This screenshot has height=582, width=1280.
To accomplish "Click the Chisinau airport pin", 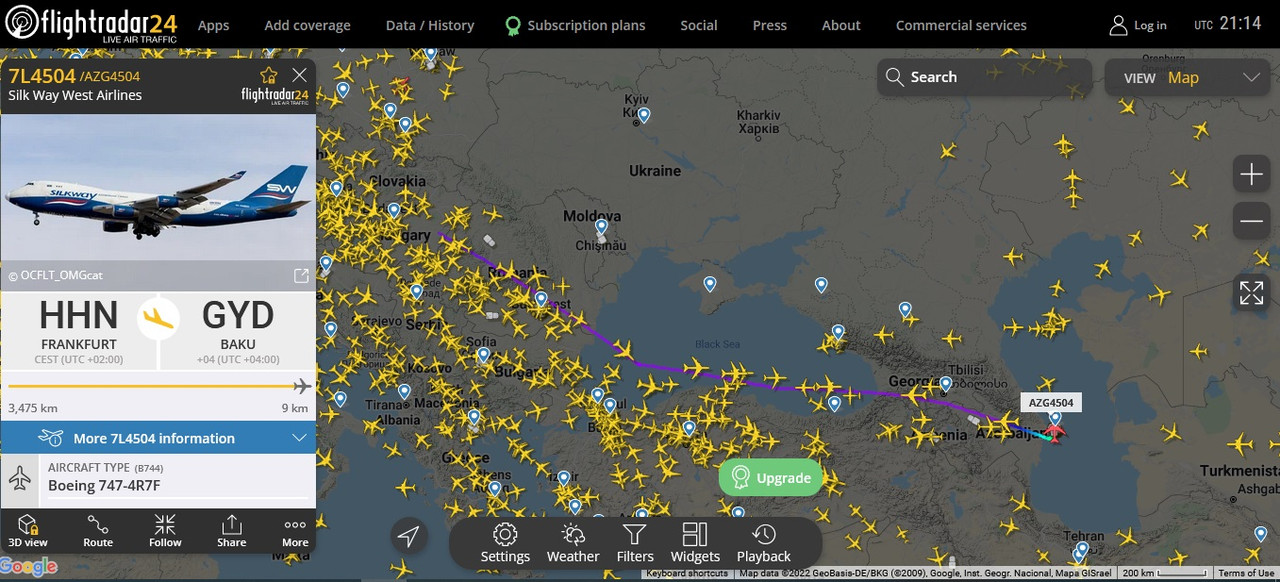I will pos(601,228).
